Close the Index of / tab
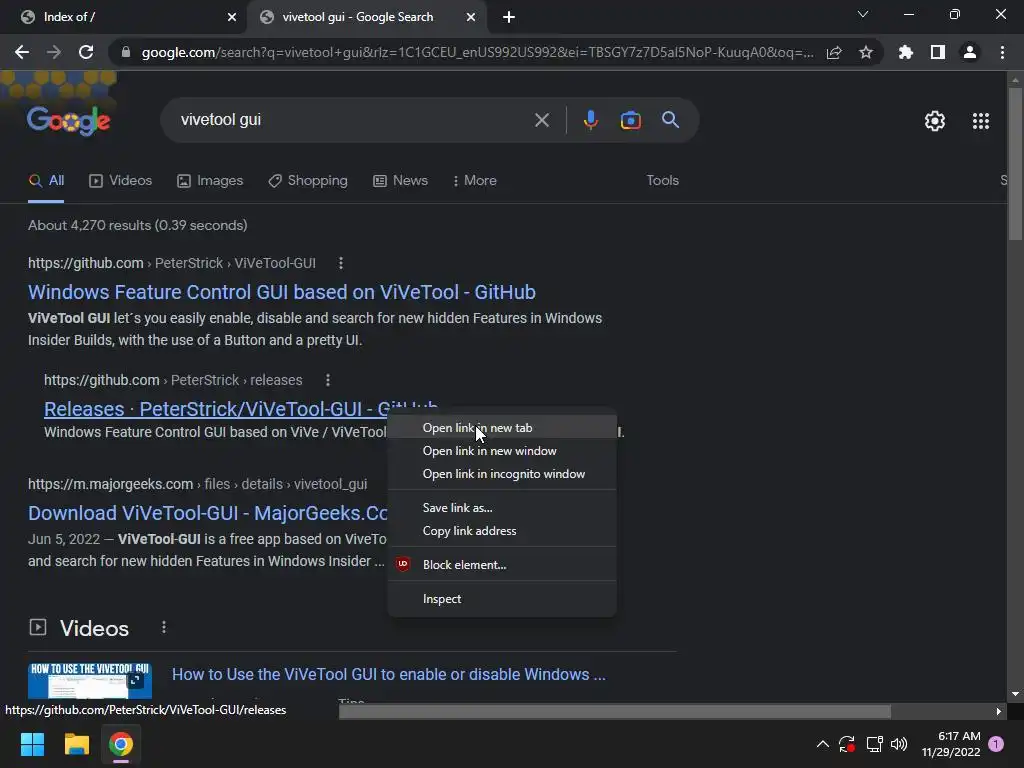 (x=231, y=17)
